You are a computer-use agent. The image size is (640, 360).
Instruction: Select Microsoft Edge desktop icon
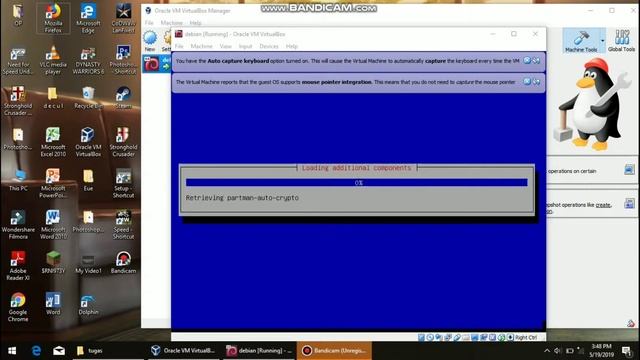tap(88, 18)
